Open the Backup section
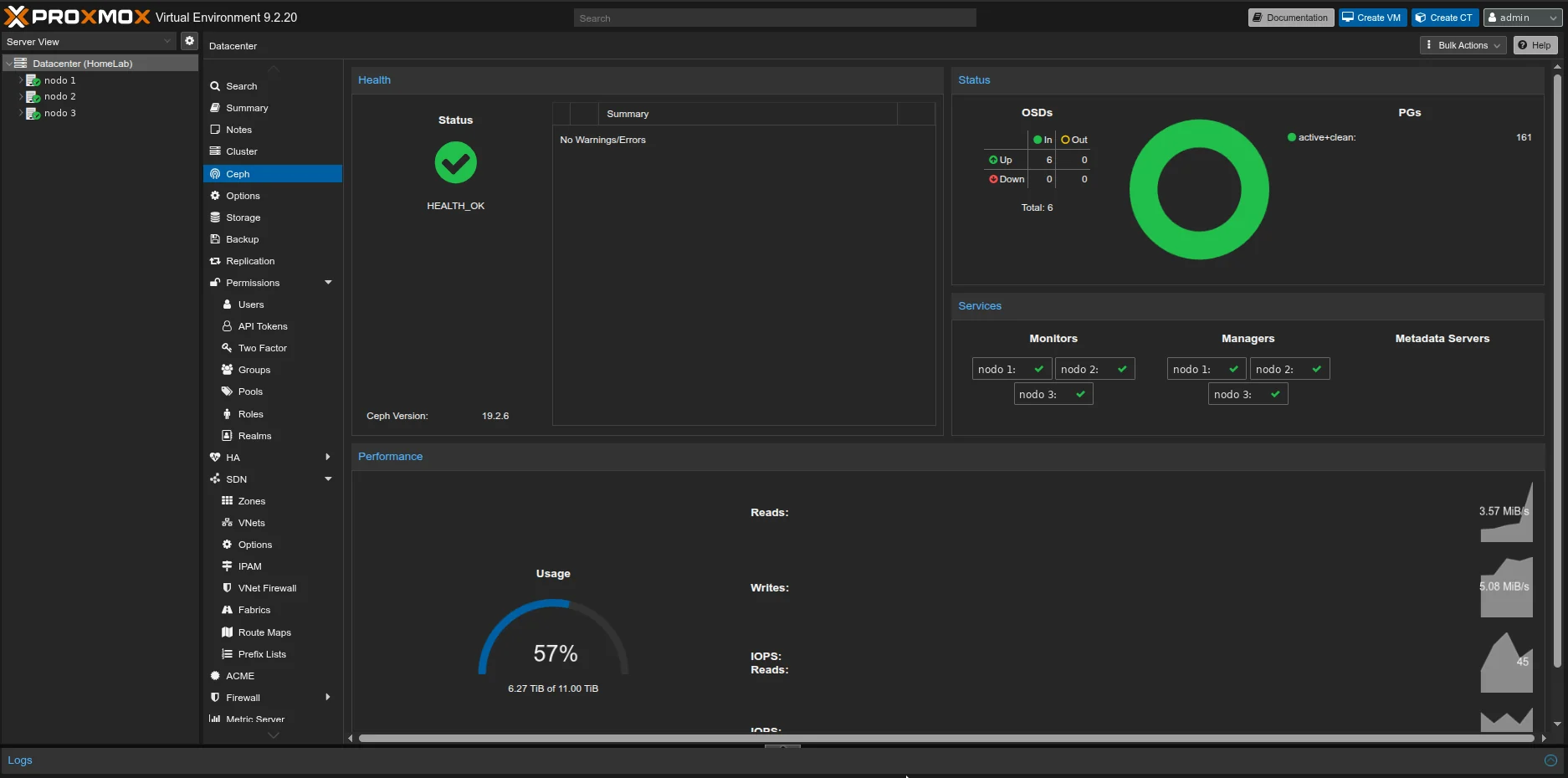Screen dimensions: 1568x778 tap(273, 239)
